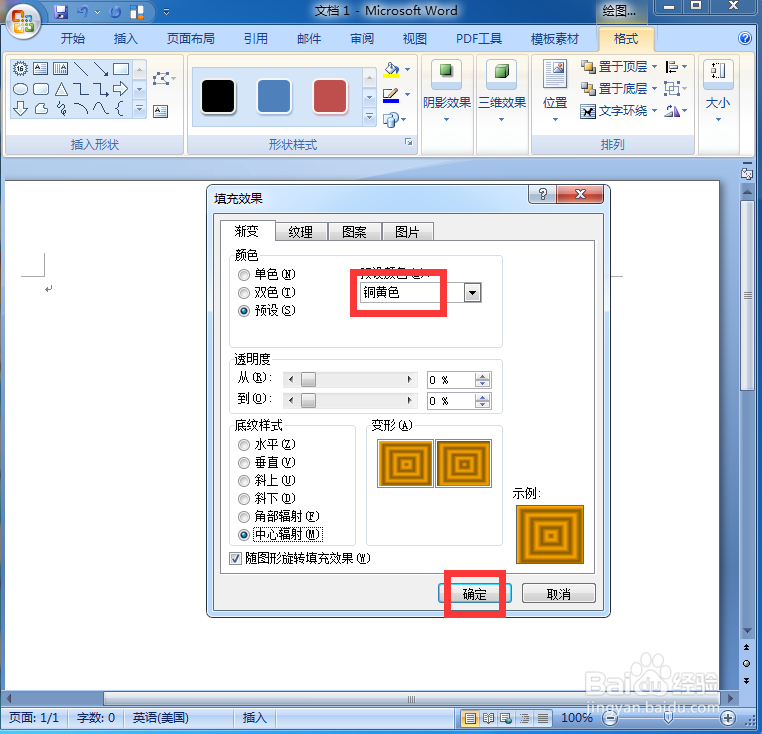The width and height of the screenshot is (762, 734).
Task: Click 英语(美国) language in status bar
Action: (x=160, y=718)
